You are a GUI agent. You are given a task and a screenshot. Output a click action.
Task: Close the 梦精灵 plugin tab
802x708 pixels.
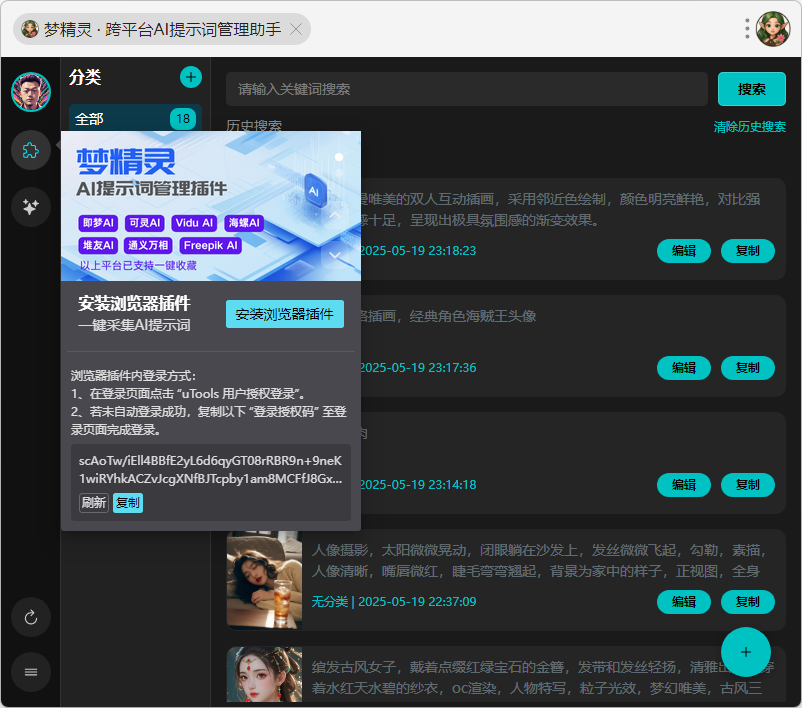point(296,29)
